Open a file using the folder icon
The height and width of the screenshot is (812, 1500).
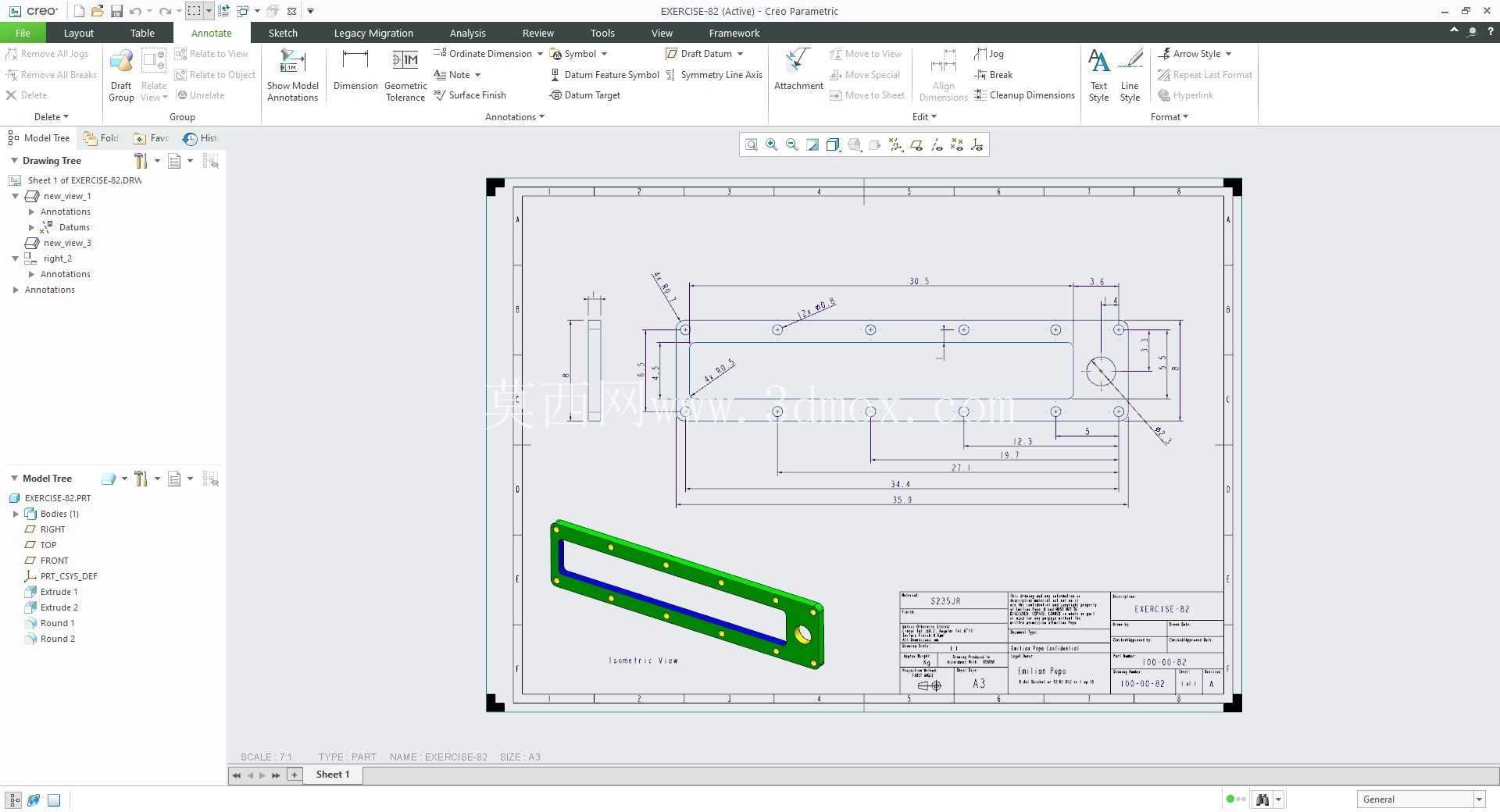(98, 11)
